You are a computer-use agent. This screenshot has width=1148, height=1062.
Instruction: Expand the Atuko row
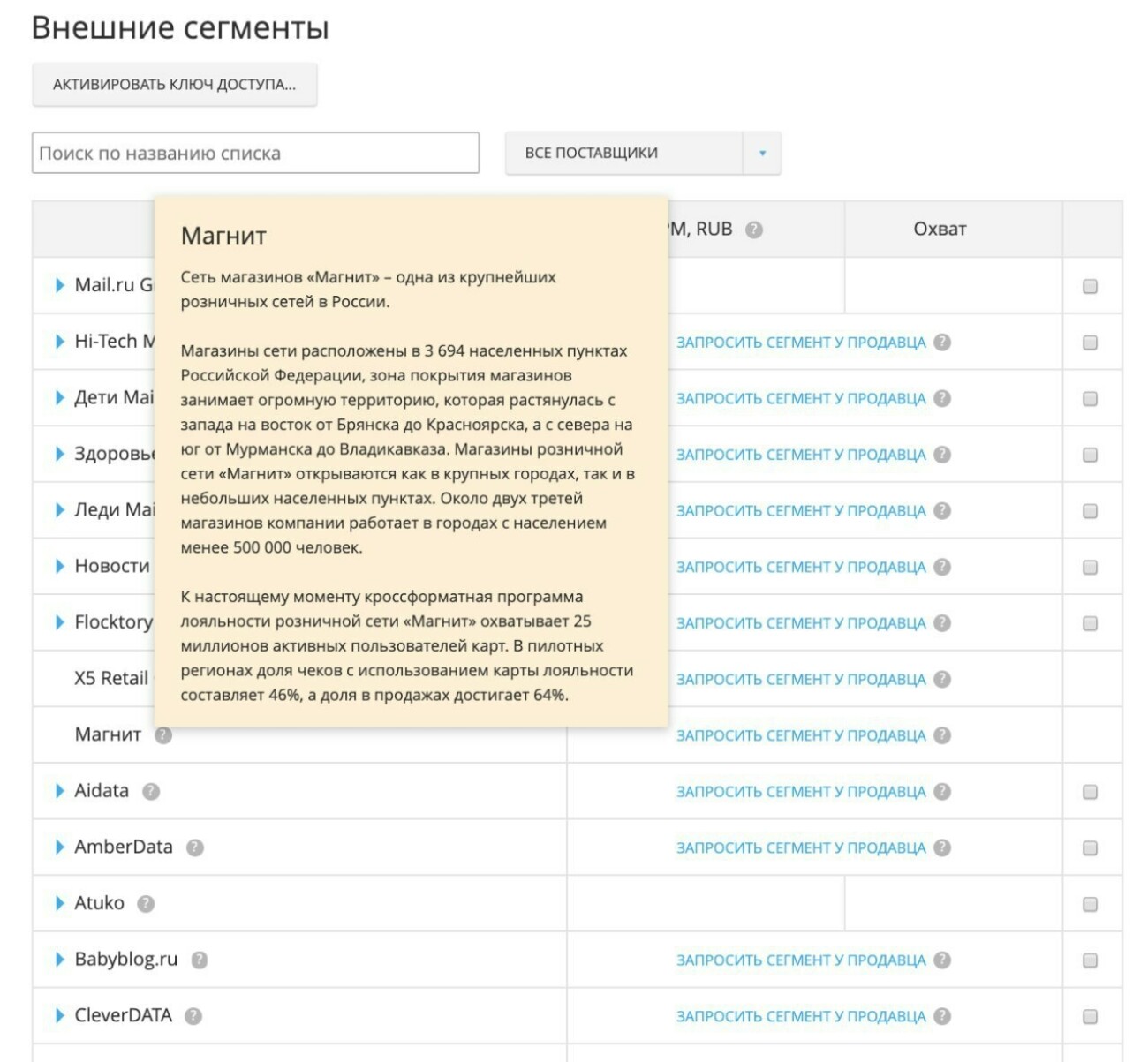click(x=59, y=903)
